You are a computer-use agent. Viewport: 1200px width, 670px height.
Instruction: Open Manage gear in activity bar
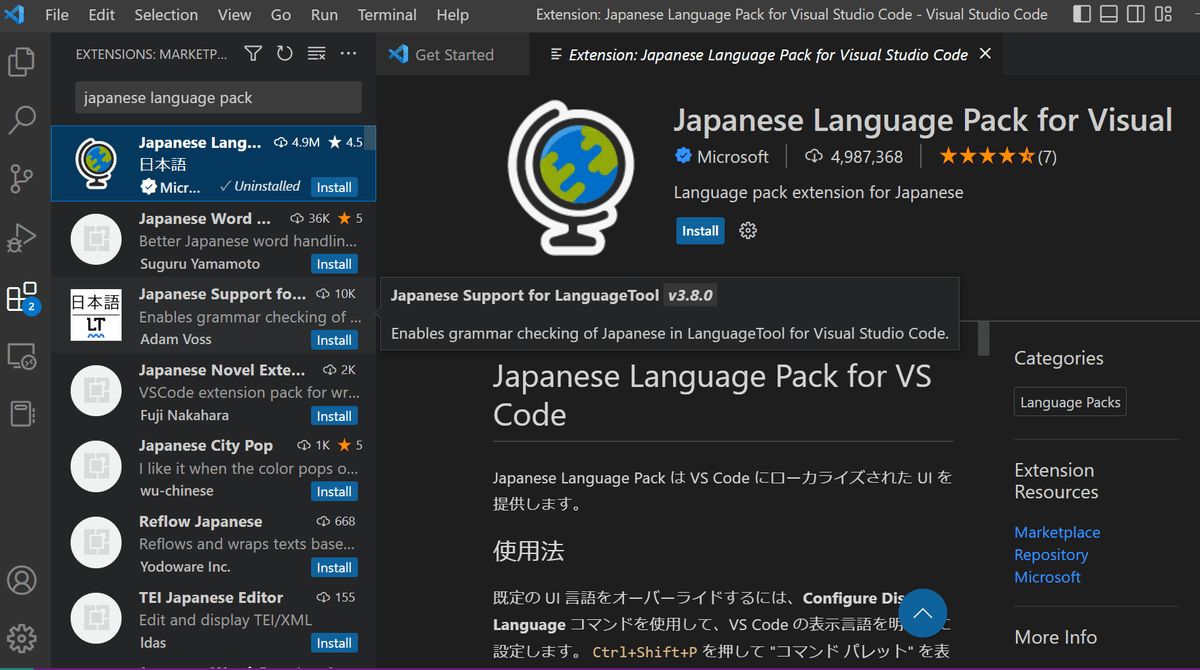22,638
